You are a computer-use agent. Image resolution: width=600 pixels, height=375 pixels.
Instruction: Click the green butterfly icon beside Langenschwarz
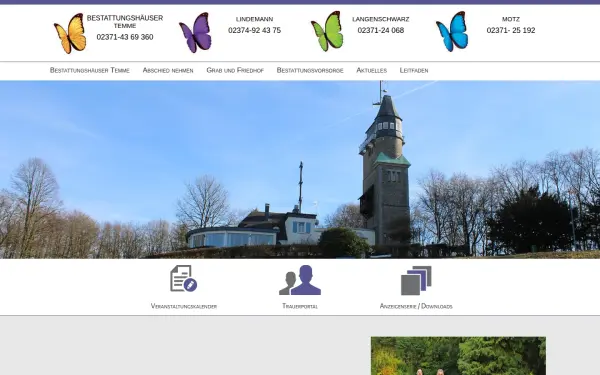tap(327, 31)
